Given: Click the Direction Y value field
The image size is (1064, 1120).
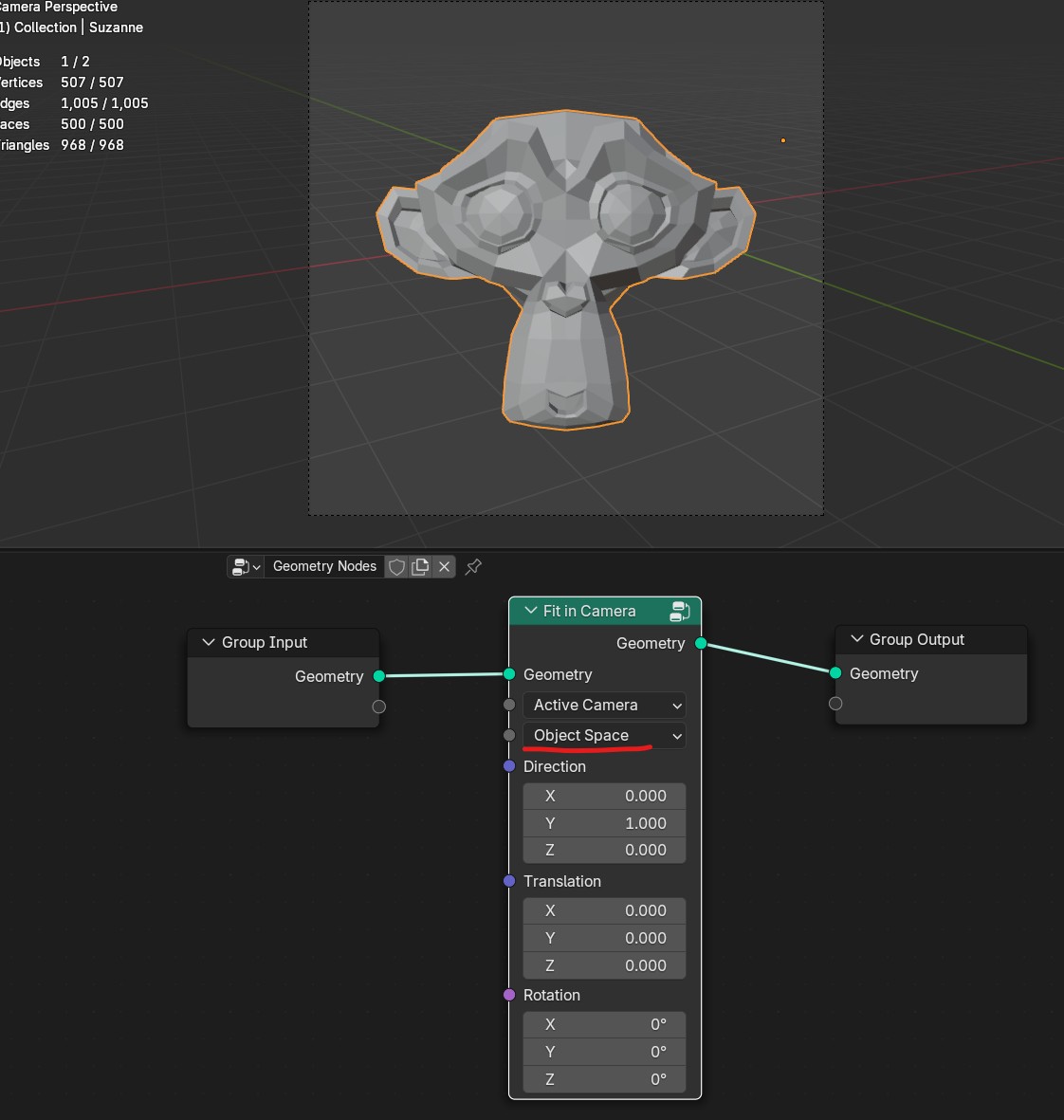Looking at the screenshot, I should point(604,823).
